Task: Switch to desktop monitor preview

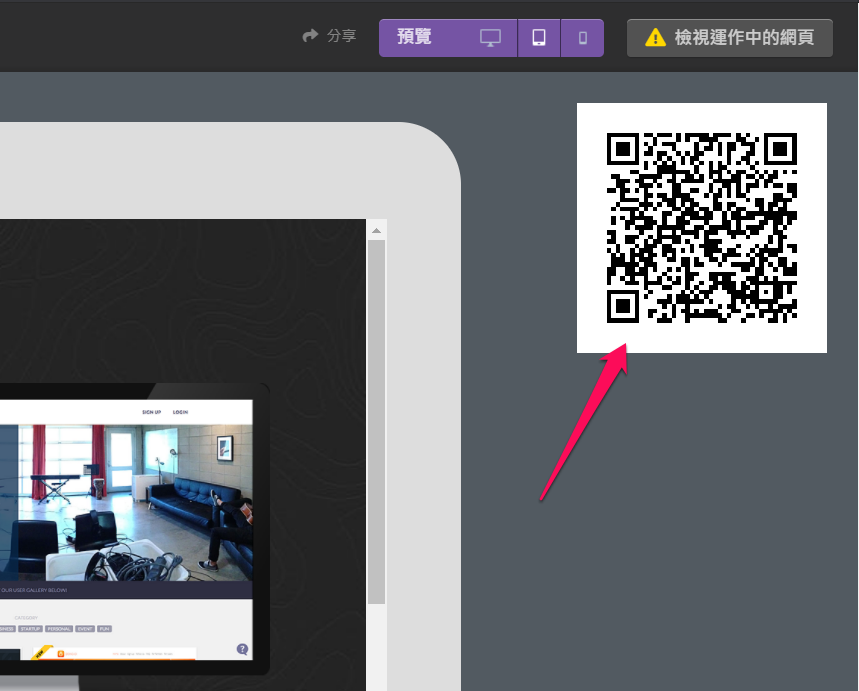Action: [x=490, y=38]
